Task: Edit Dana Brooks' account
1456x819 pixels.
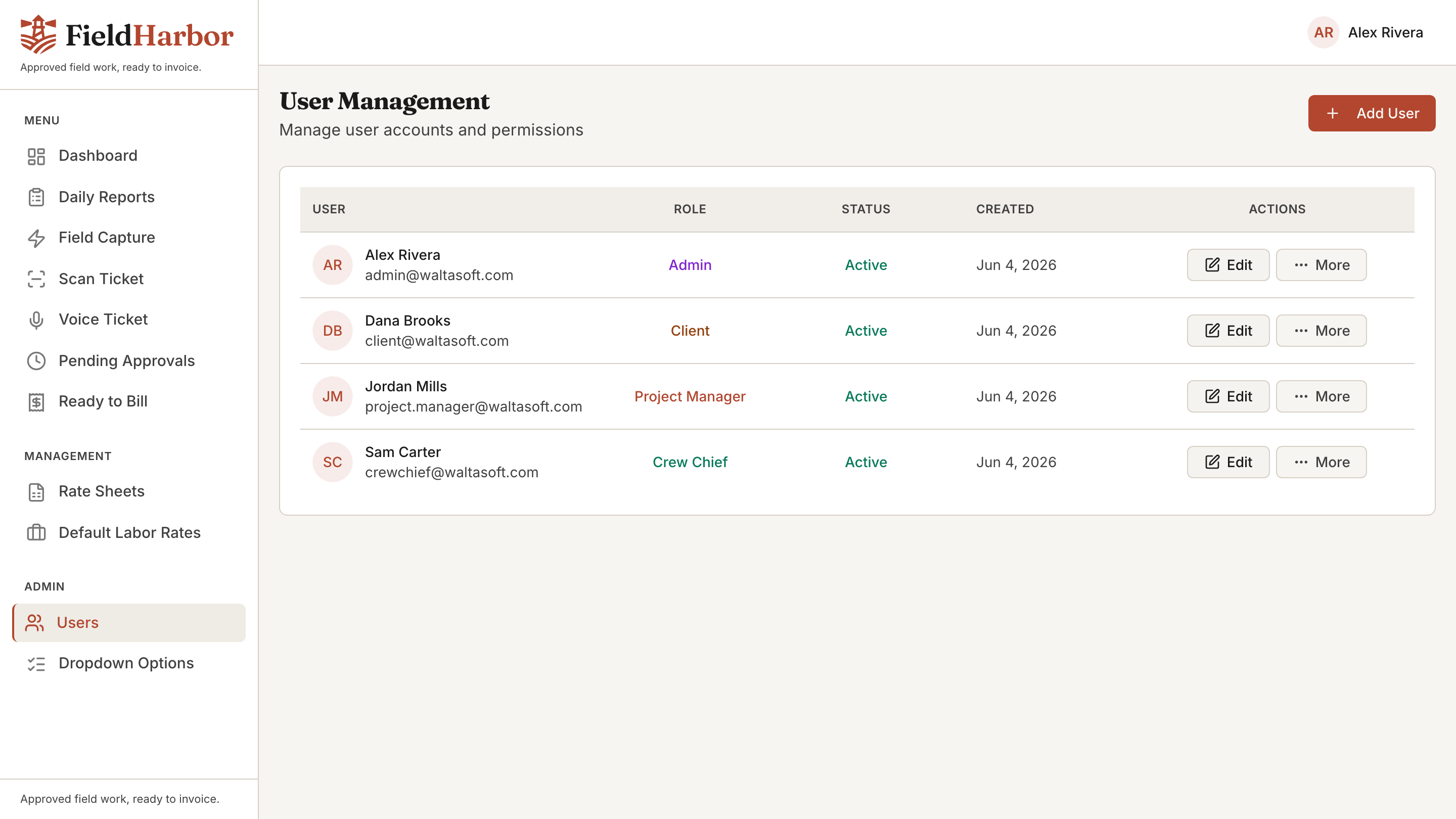Action: pyautogui.click(x=1227, y=331)
